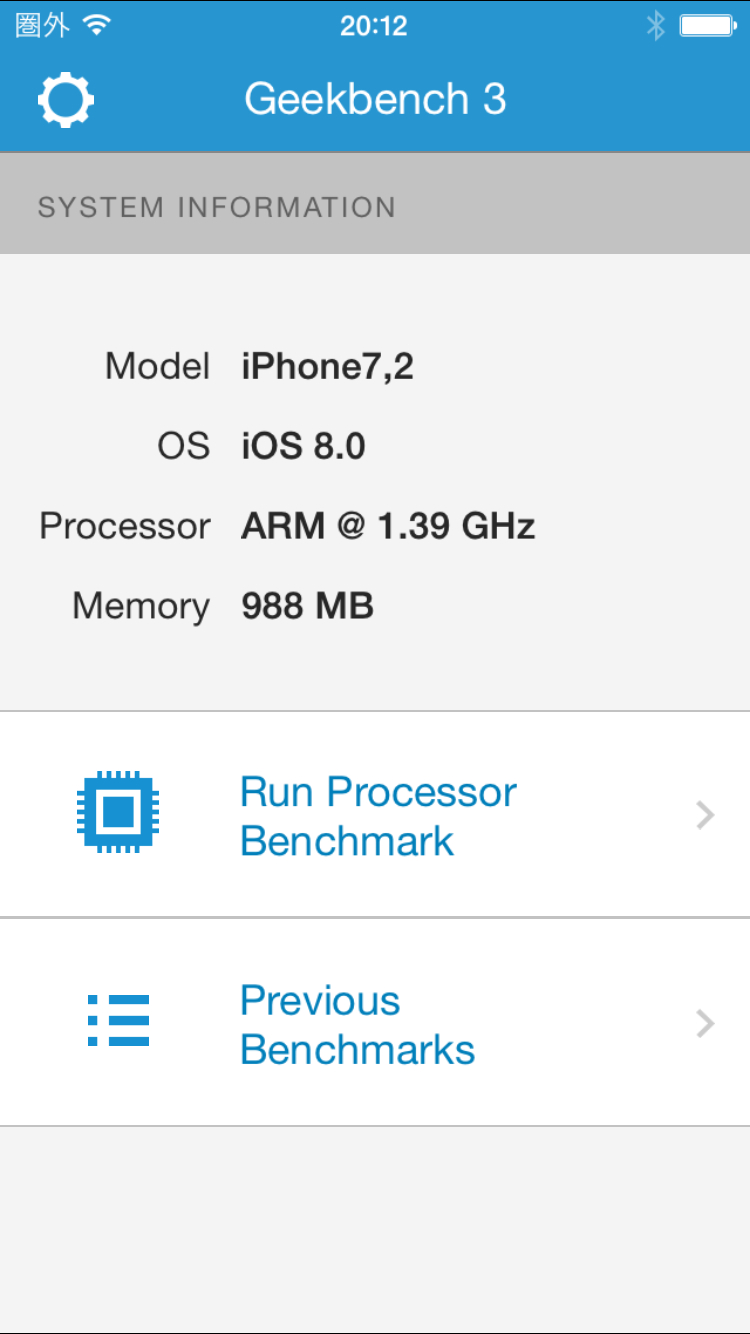Select the iOS 8.0 OS value
This screenshot has height=1334, width=750.
point(303,446)
